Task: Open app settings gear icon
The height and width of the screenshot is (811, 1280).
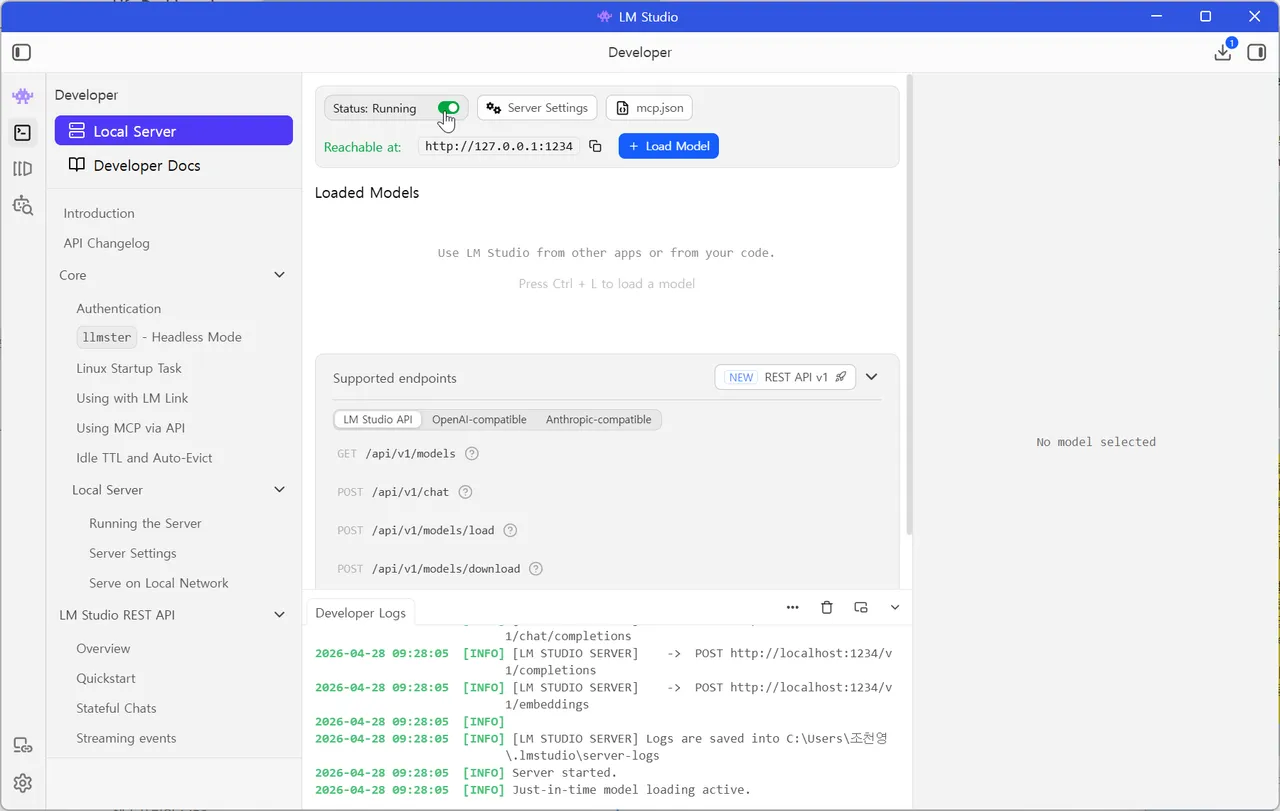Action: click(22, 783)
